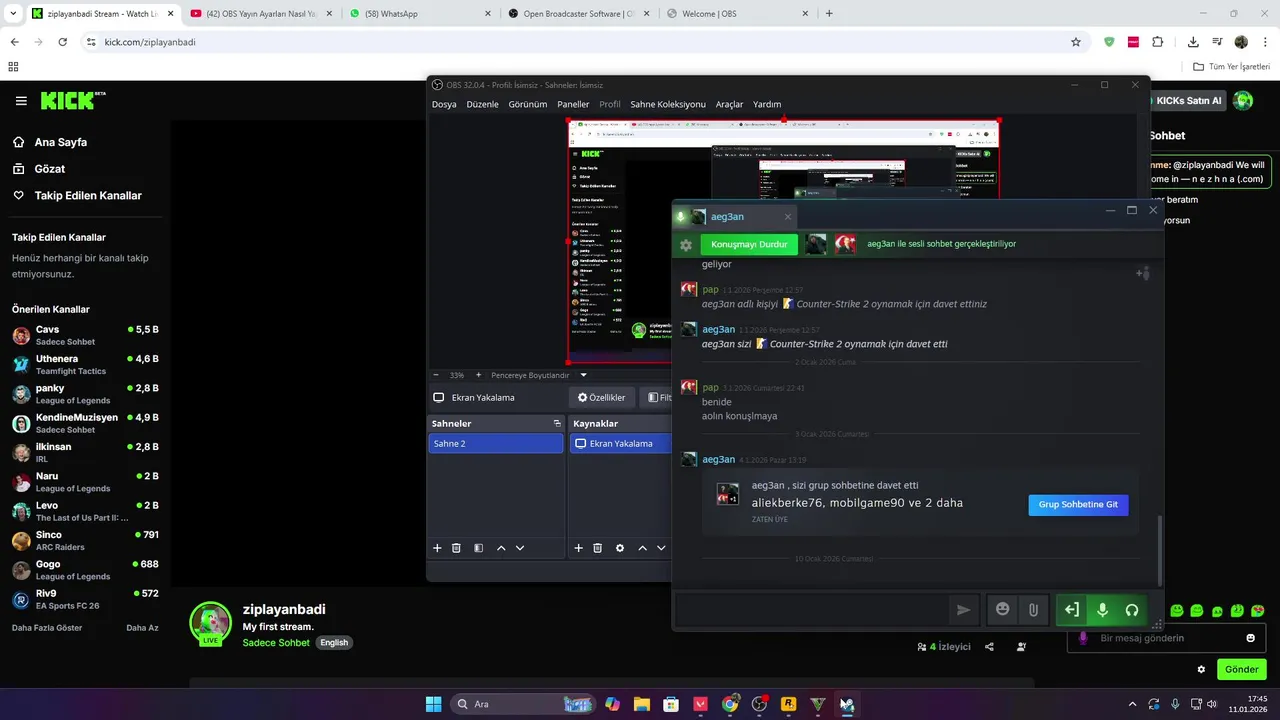Open Yardım menu in OBS
The image size is (1280, 720).
(767, 104)
